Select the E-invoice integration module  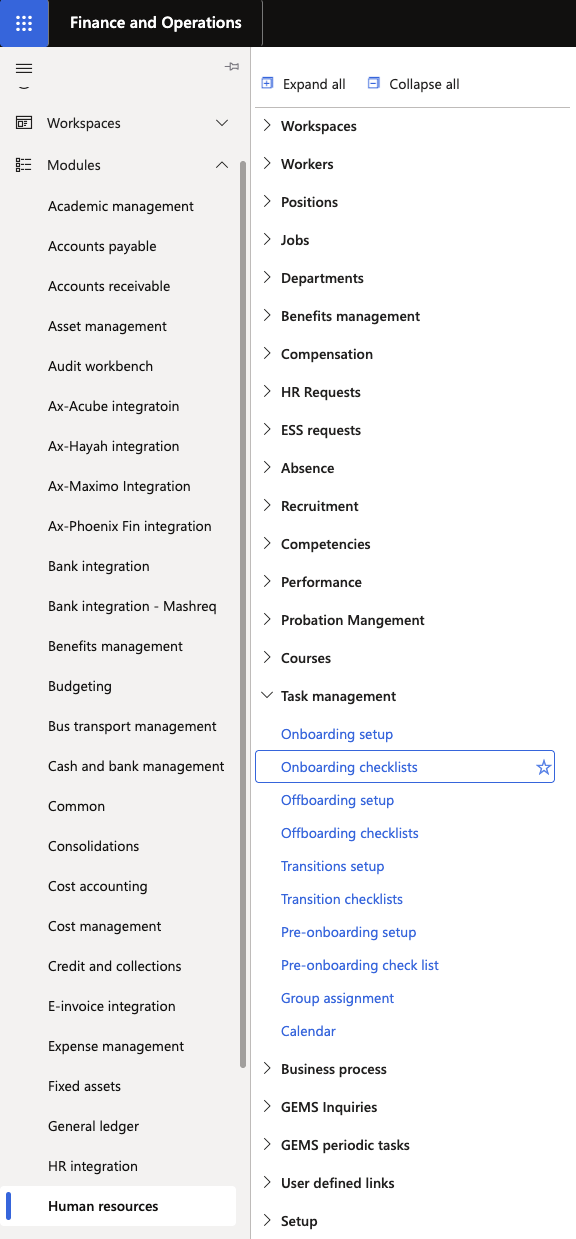(x=112, y=1006)
